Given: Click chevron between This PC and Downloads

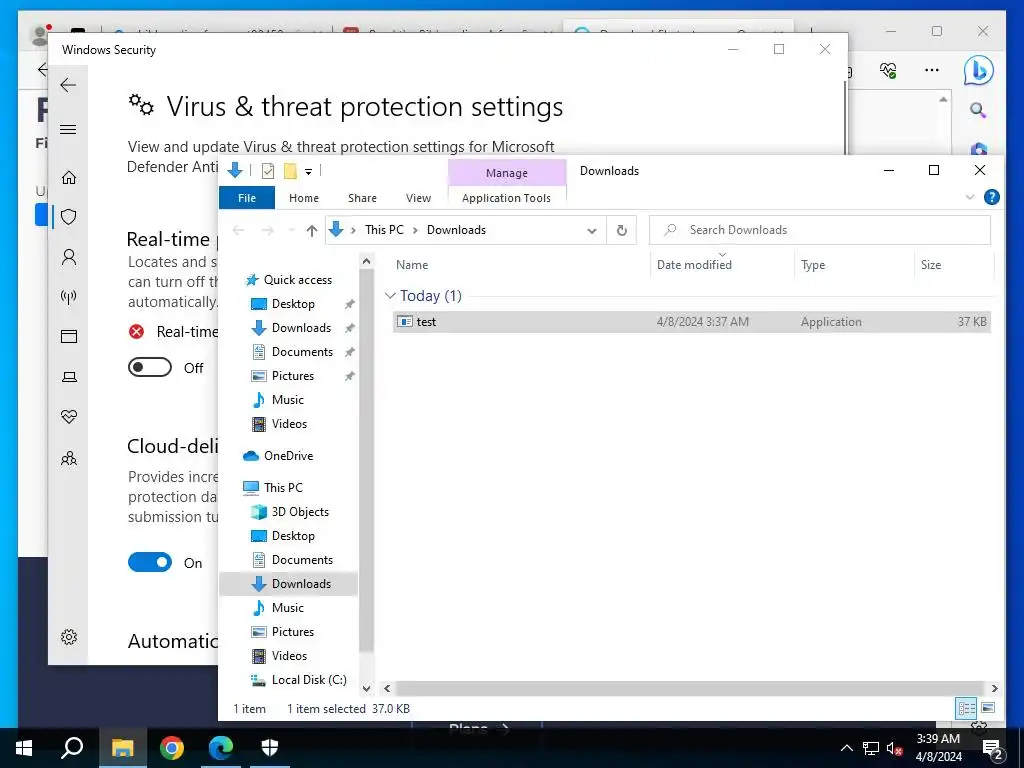Looking at the screenshot, I should 415,230.
